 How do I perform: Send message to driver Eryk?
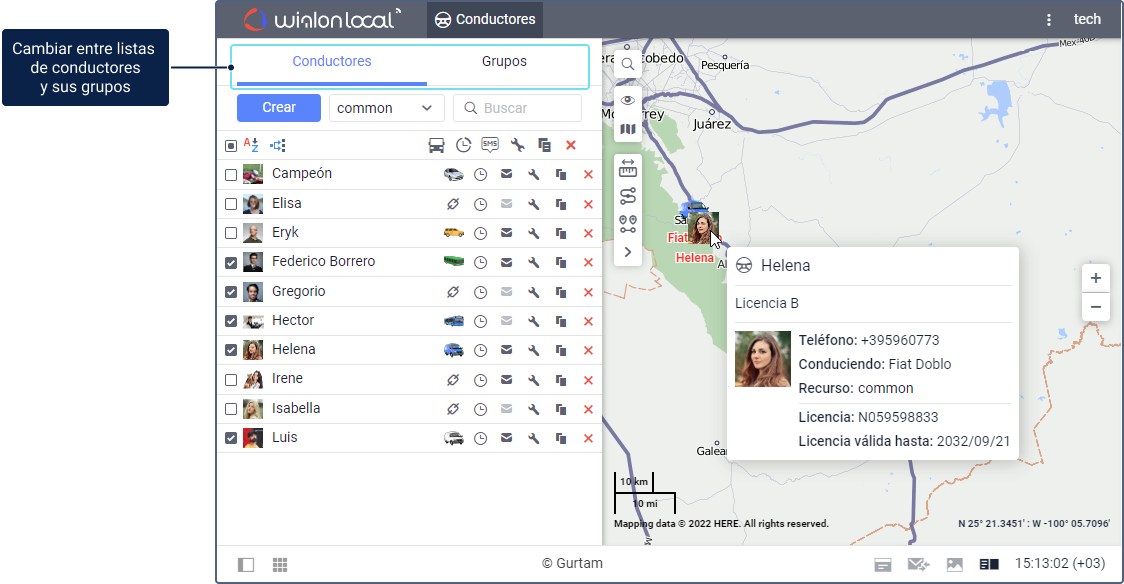507,233
